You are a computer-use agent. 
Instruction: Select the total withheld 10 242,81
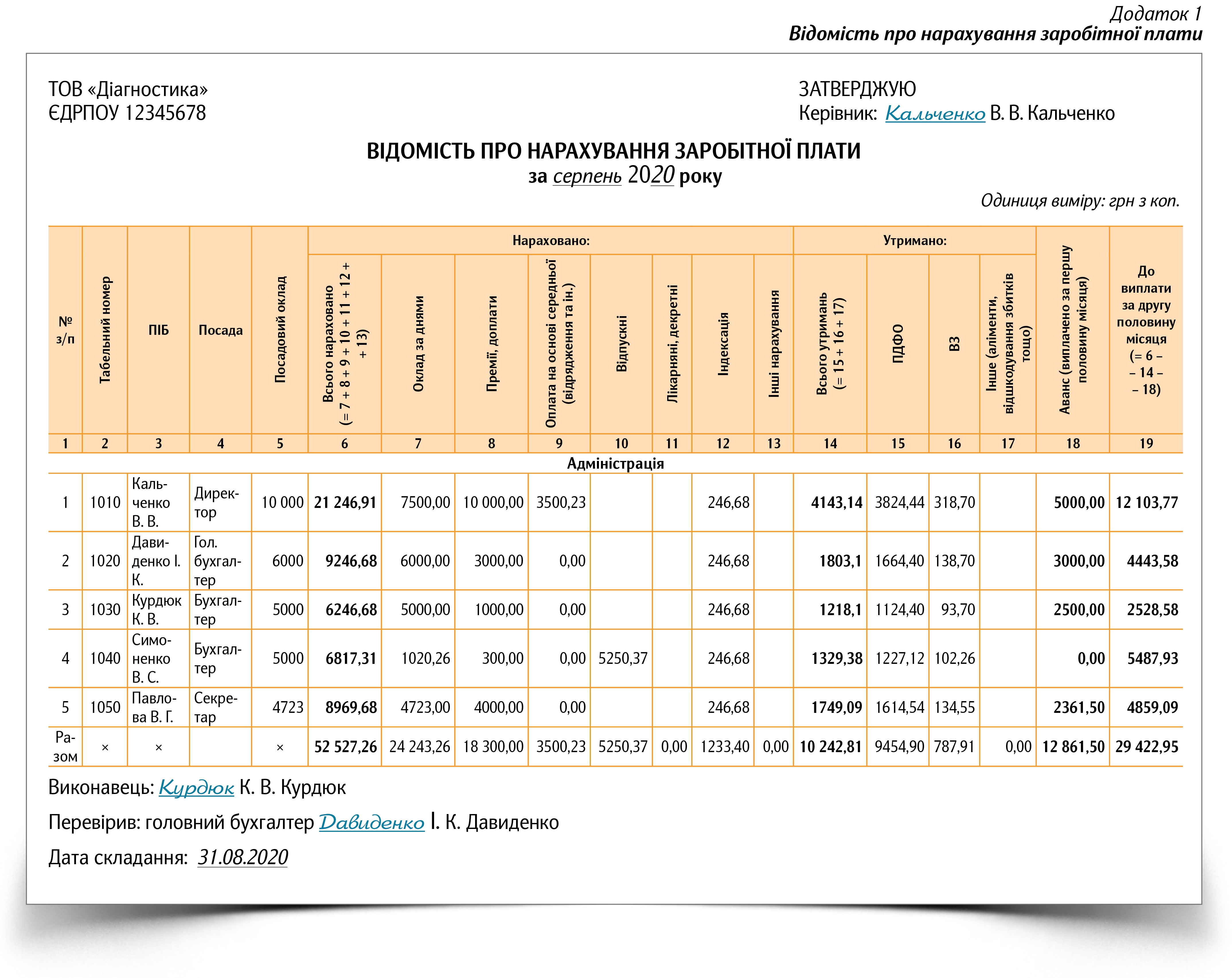830,747
